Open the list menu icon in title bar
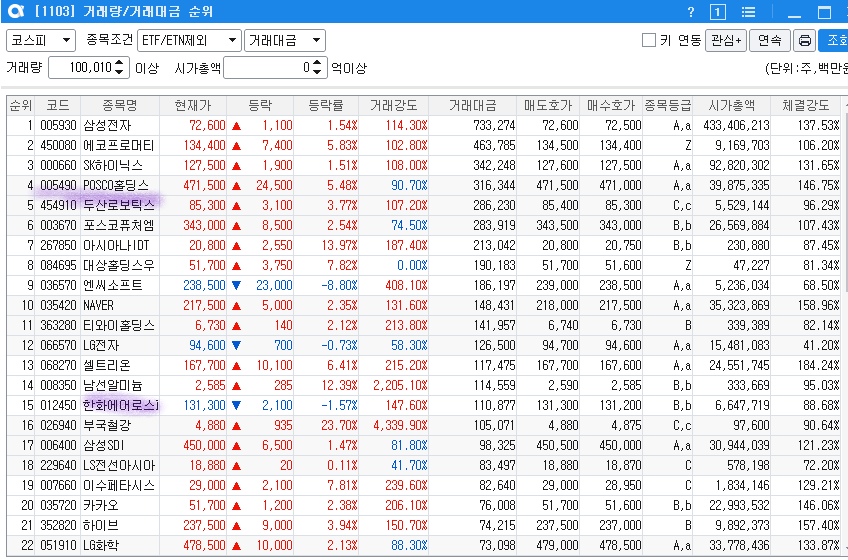848x560 pixels. 748,12
